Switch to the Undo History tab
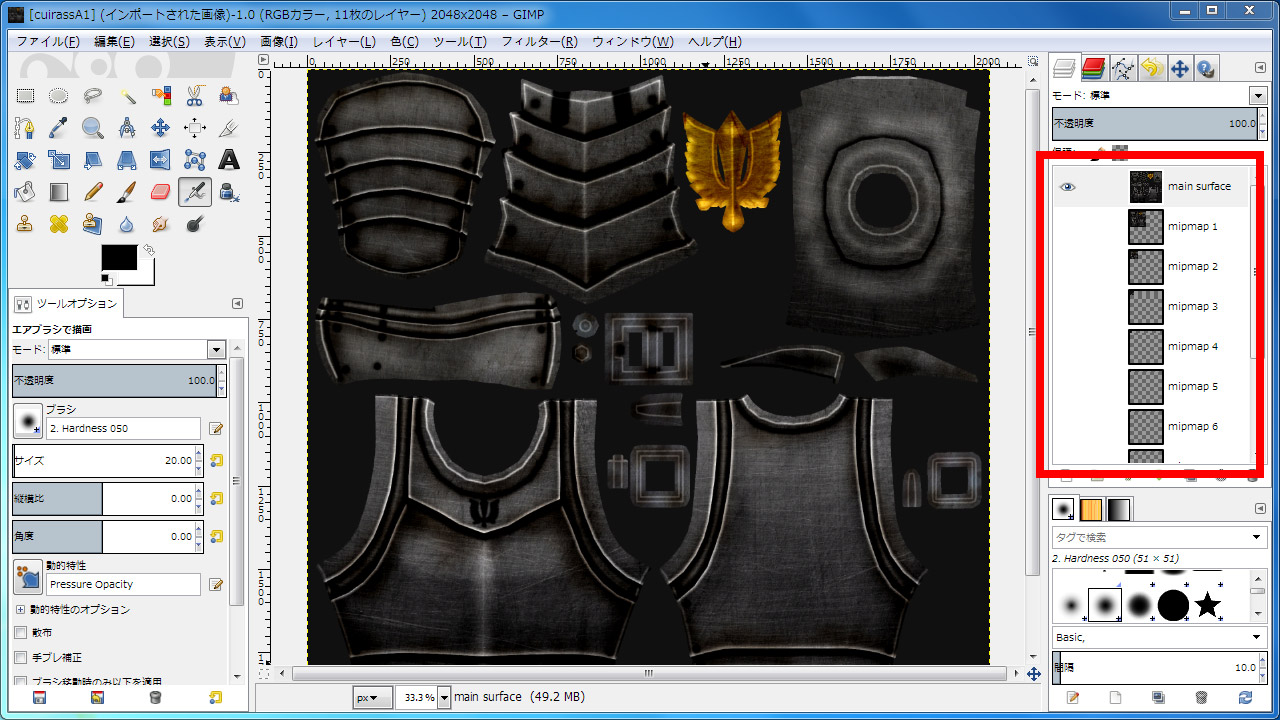Viewport: 1280px width, 720px height. click(1151, 68)
